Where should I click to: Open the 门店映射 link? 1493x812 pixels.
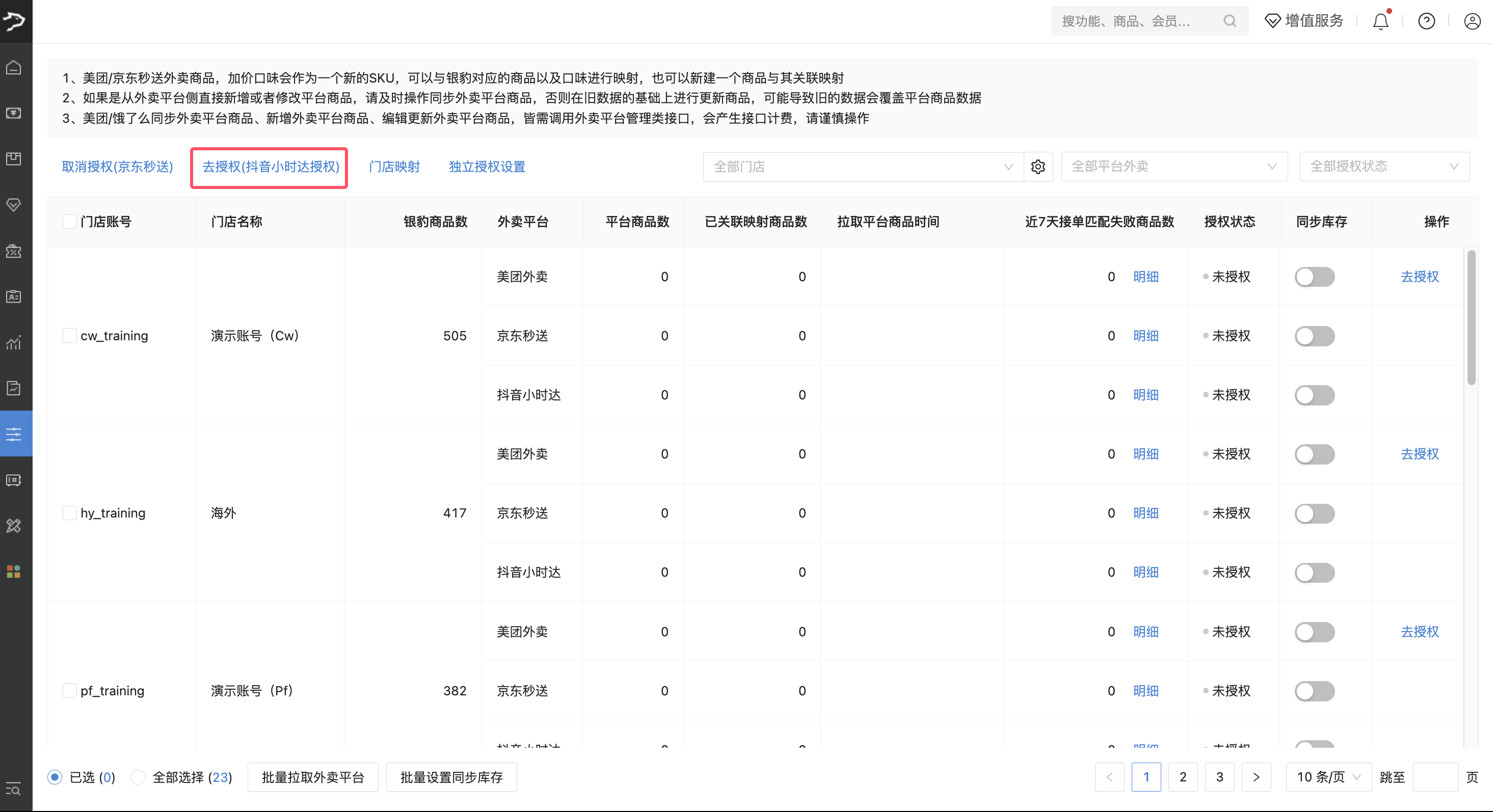click(x=394, y=167)
